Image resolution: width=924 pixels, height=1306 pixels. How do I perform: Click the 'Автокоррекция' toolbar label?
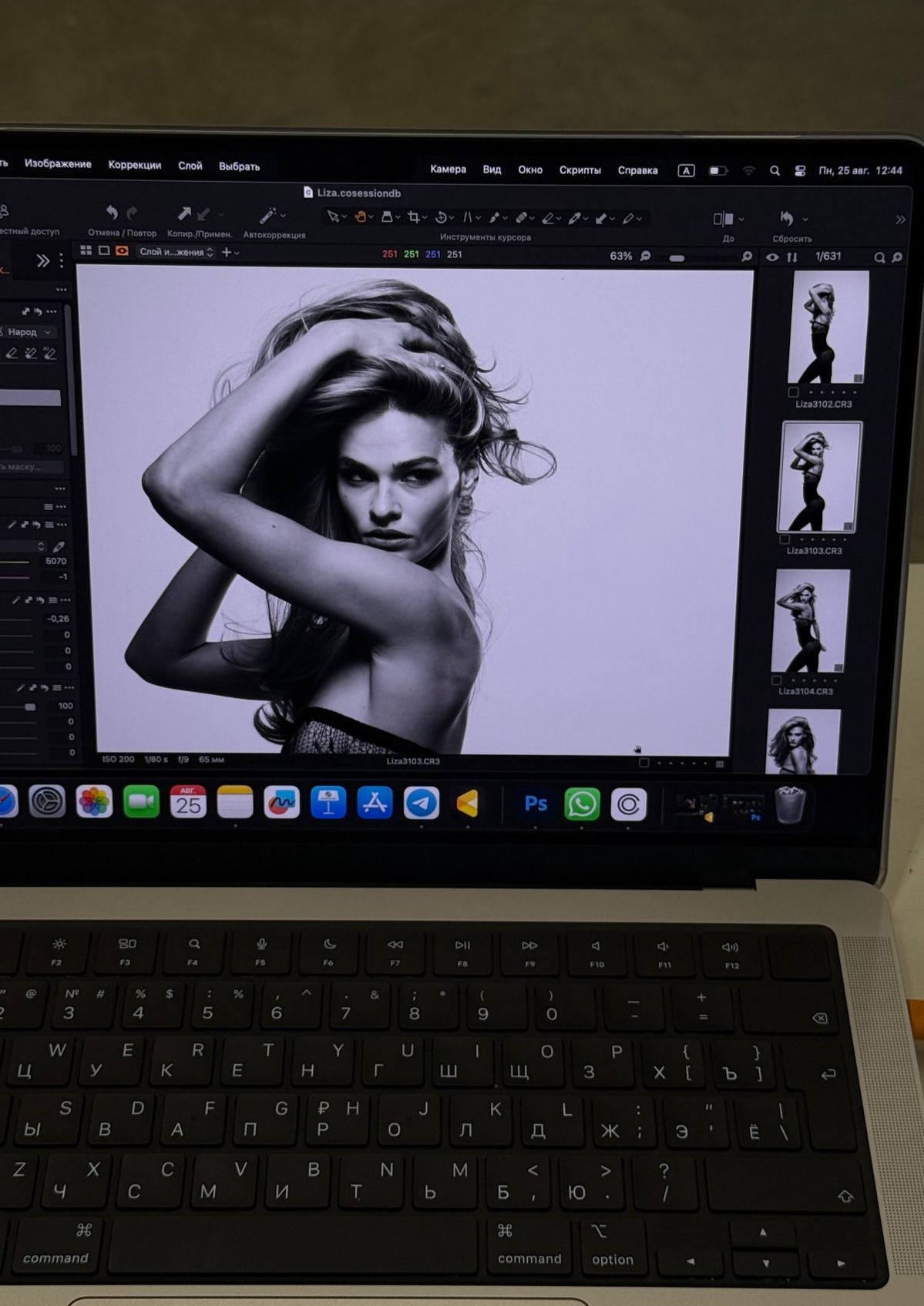[x=274, y=235]
